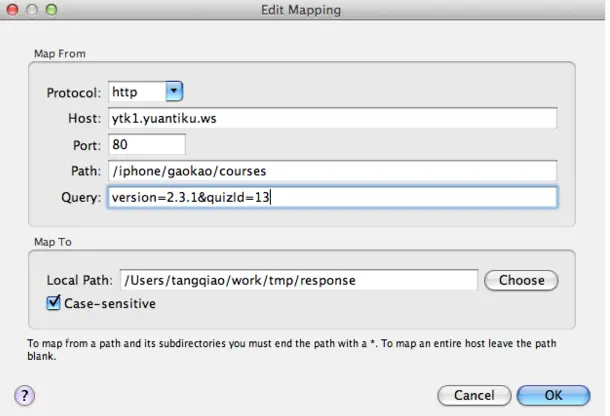The image size is (610, 416).
Task: Toggle the Case-sensitive checkbox
Action: tap(53, 303)
